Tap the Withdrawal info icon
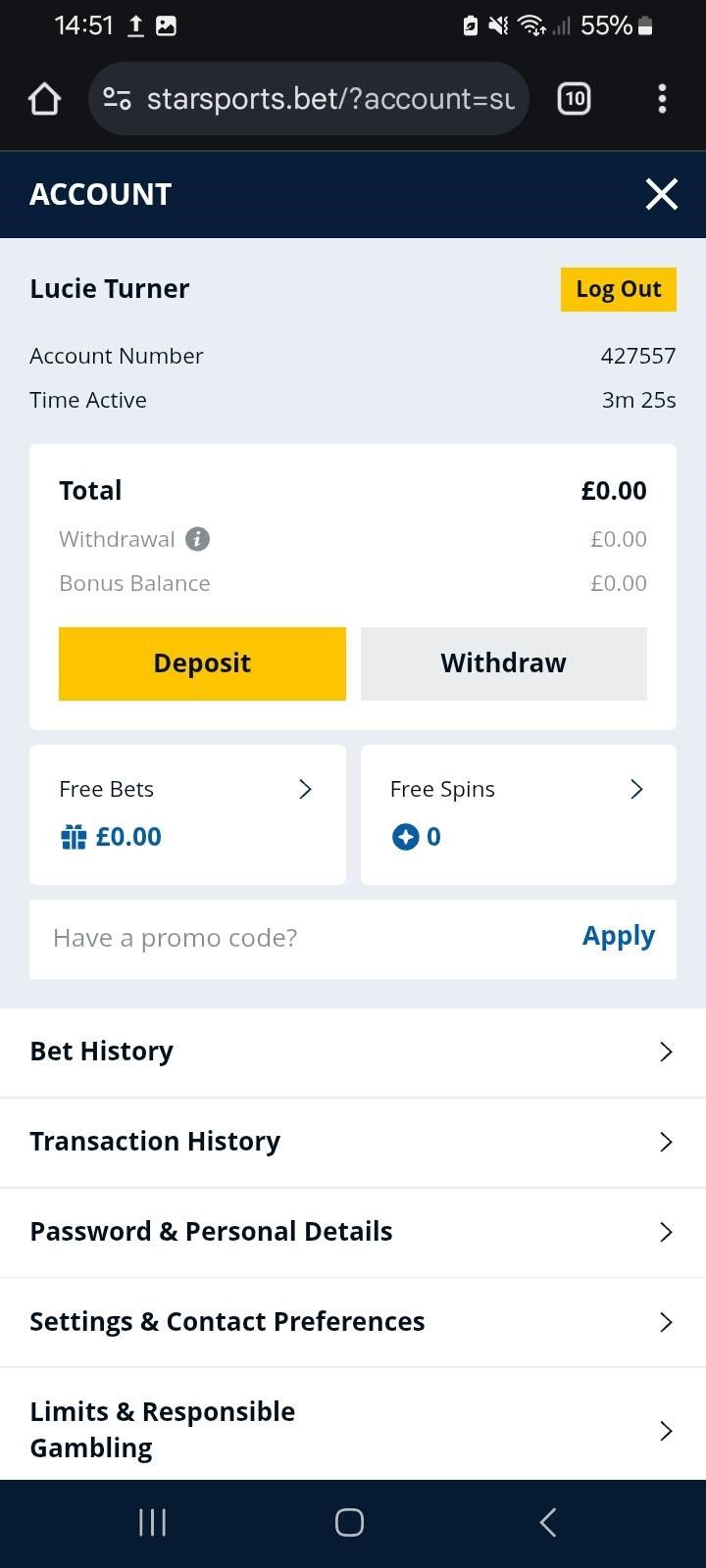This screenshot has width=706, height=1568. pyautogui.click(x=197, y=539)
